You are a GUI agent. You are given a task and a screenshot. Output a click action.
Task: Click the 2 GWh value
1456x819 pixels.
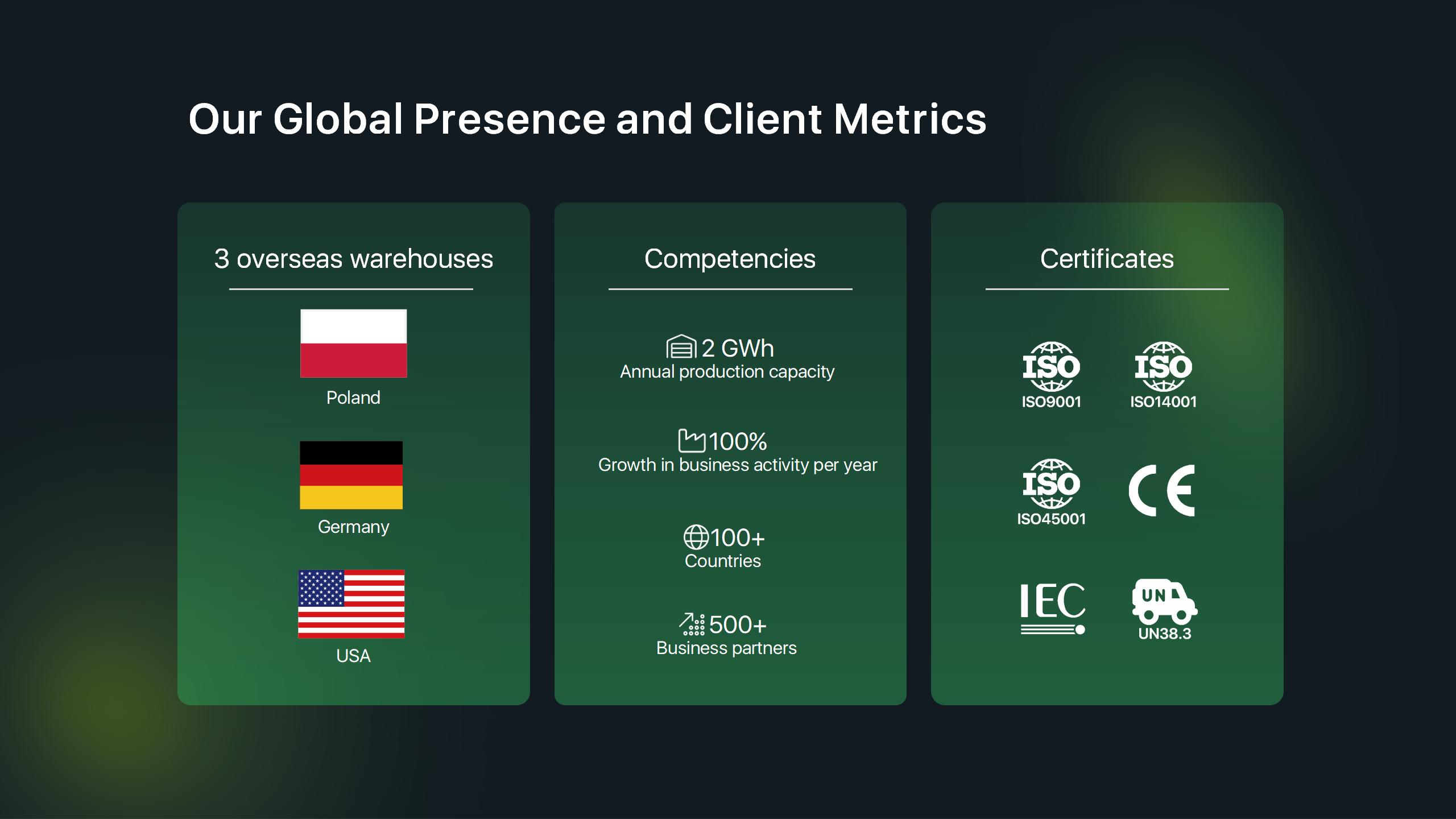[x=738, y=348]
